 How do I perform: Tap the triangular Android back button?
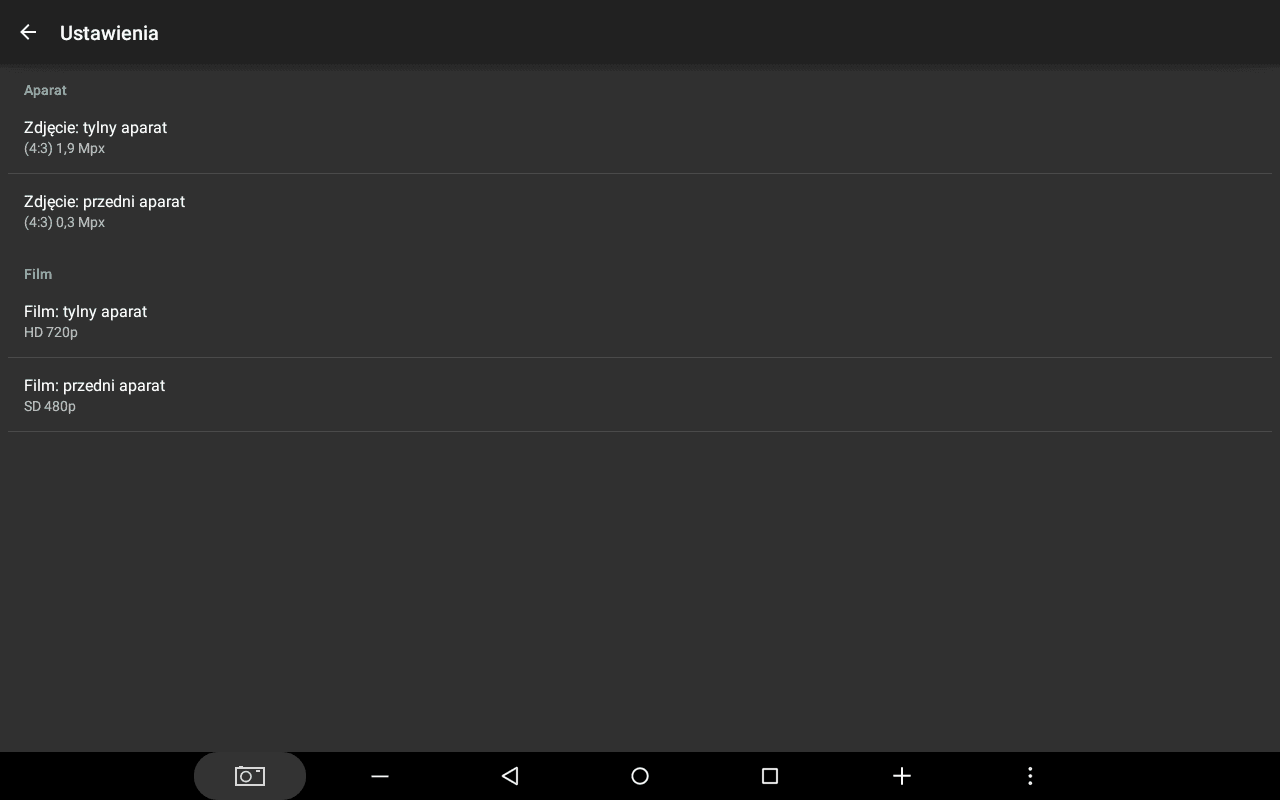(510, 776)
